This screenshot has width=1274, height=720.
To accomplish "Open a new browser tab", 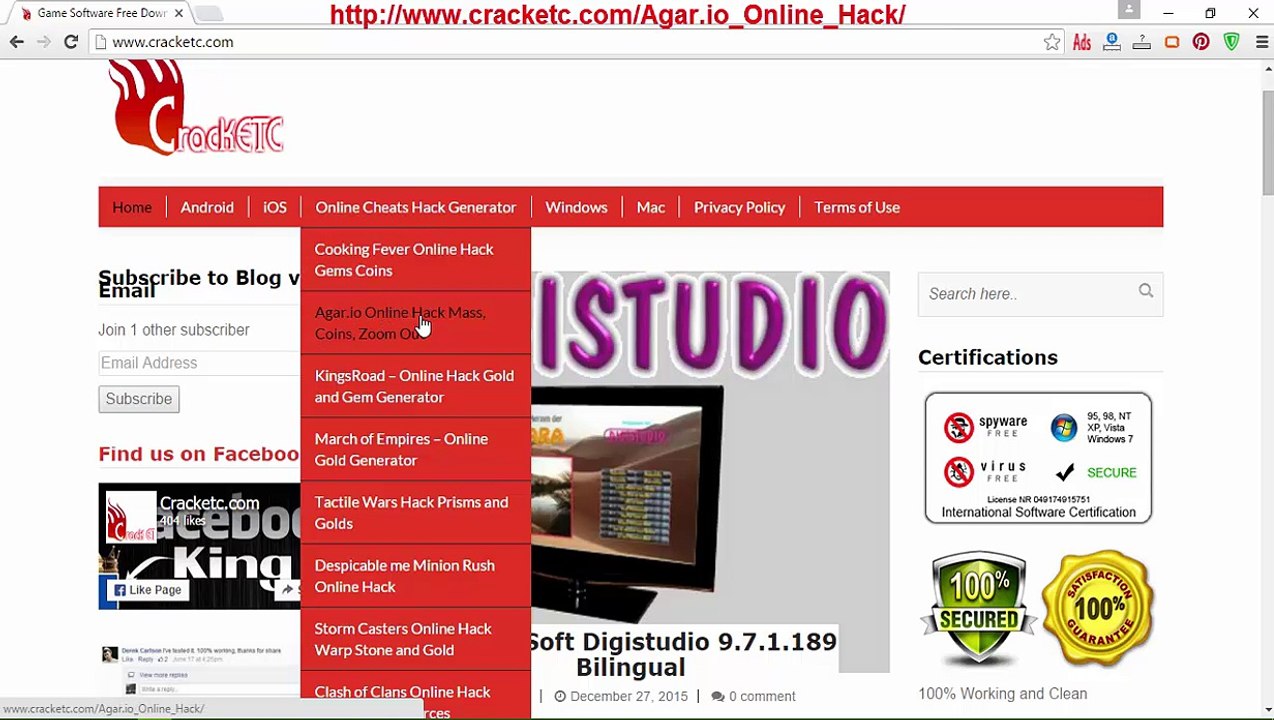I will click(x=208, y=13).
